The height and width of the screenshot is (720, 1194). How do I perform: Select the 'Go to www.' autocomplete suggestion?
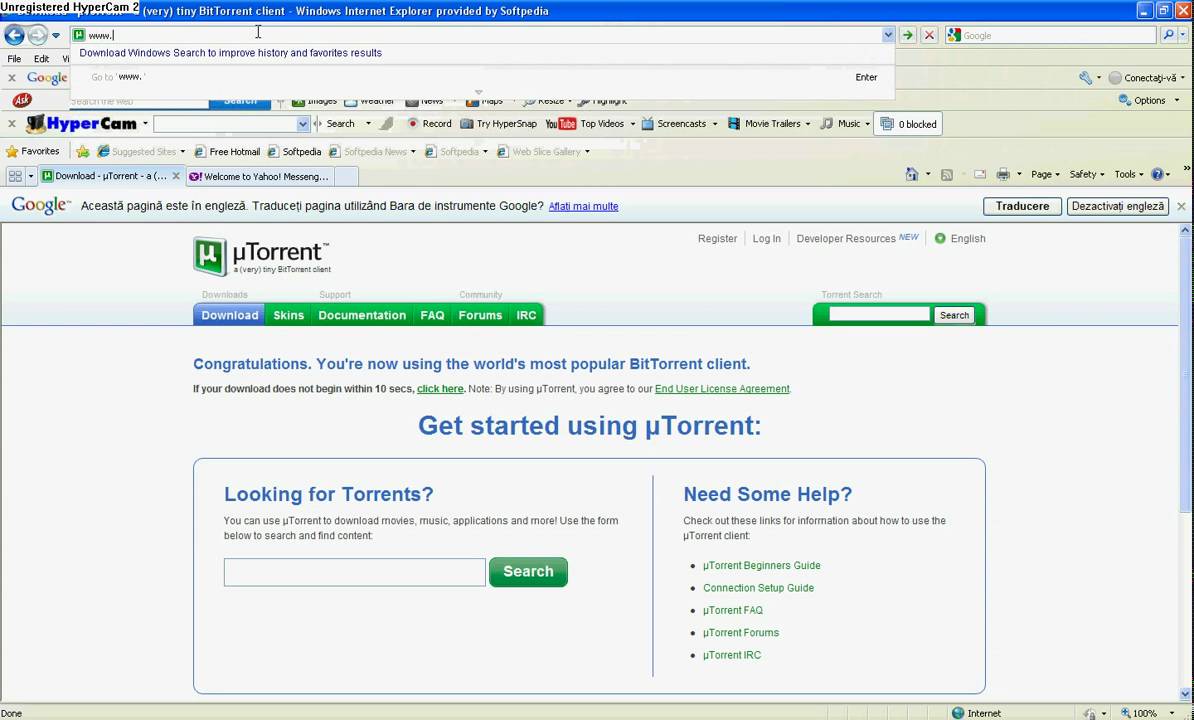click(x=483, y=77)
